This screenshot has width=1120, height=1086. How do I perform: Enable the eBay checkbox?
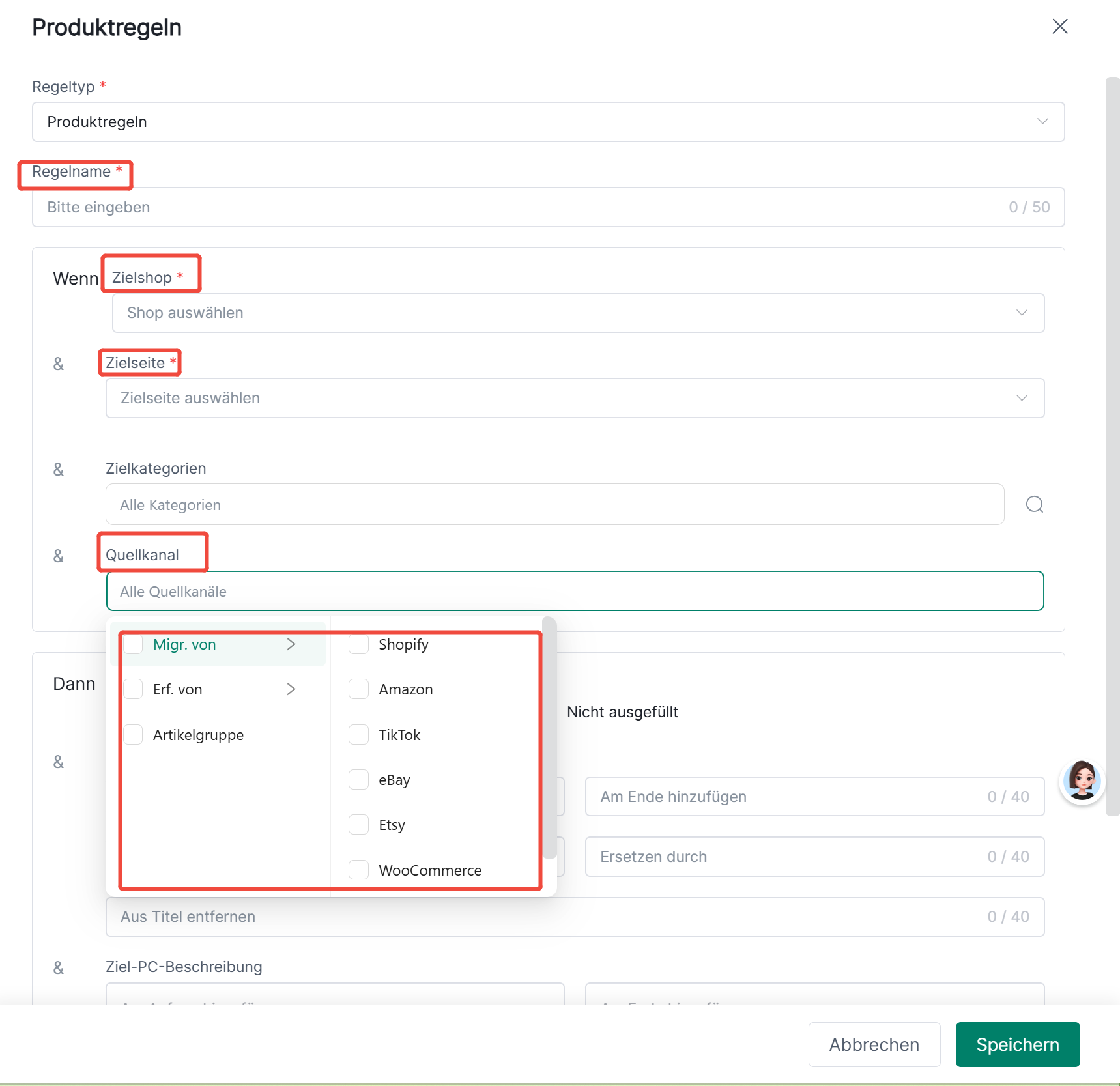tap(358, 780)
